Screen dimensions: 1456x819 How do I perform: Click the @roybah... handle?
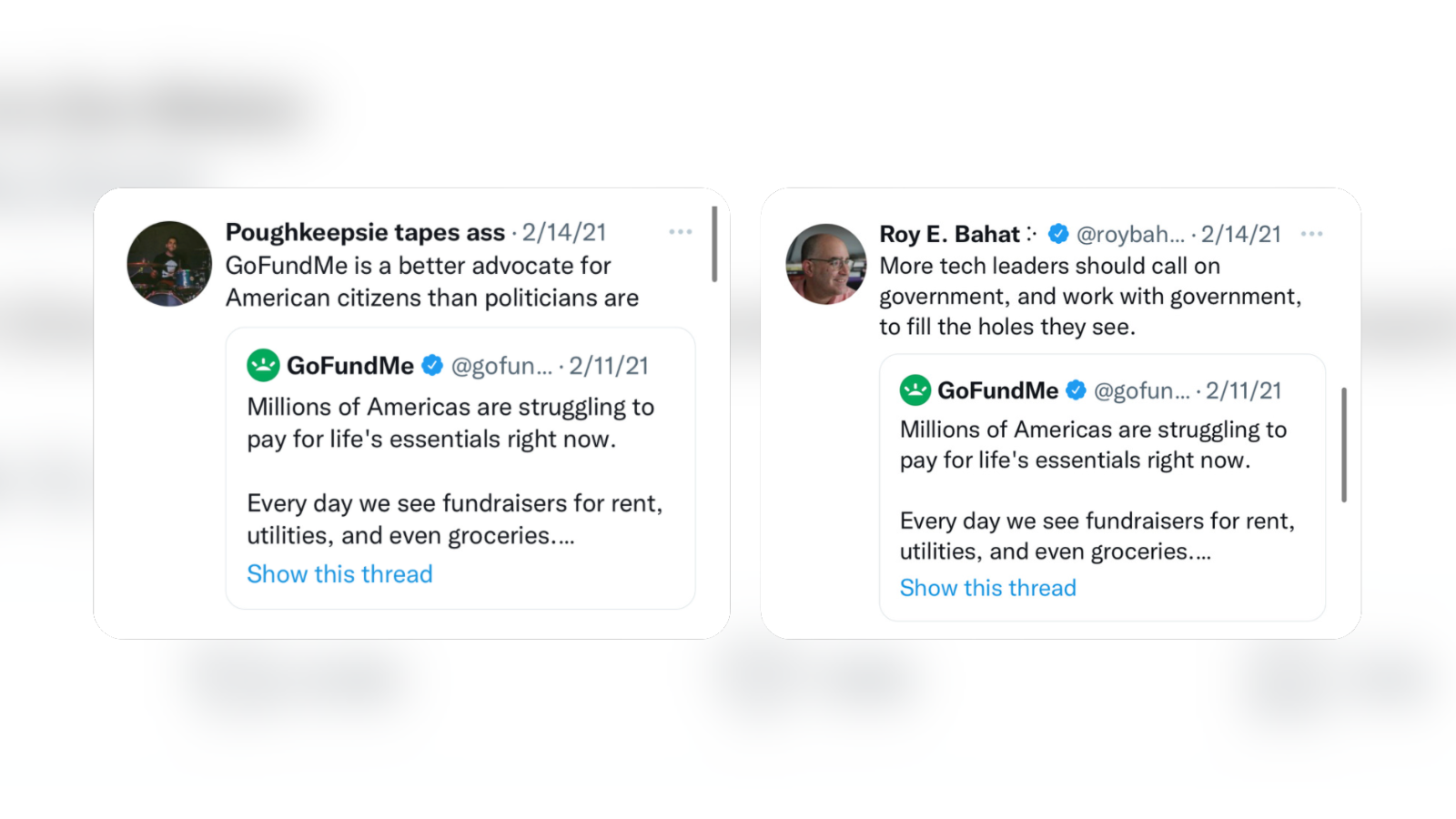(x=1130, y=235)
